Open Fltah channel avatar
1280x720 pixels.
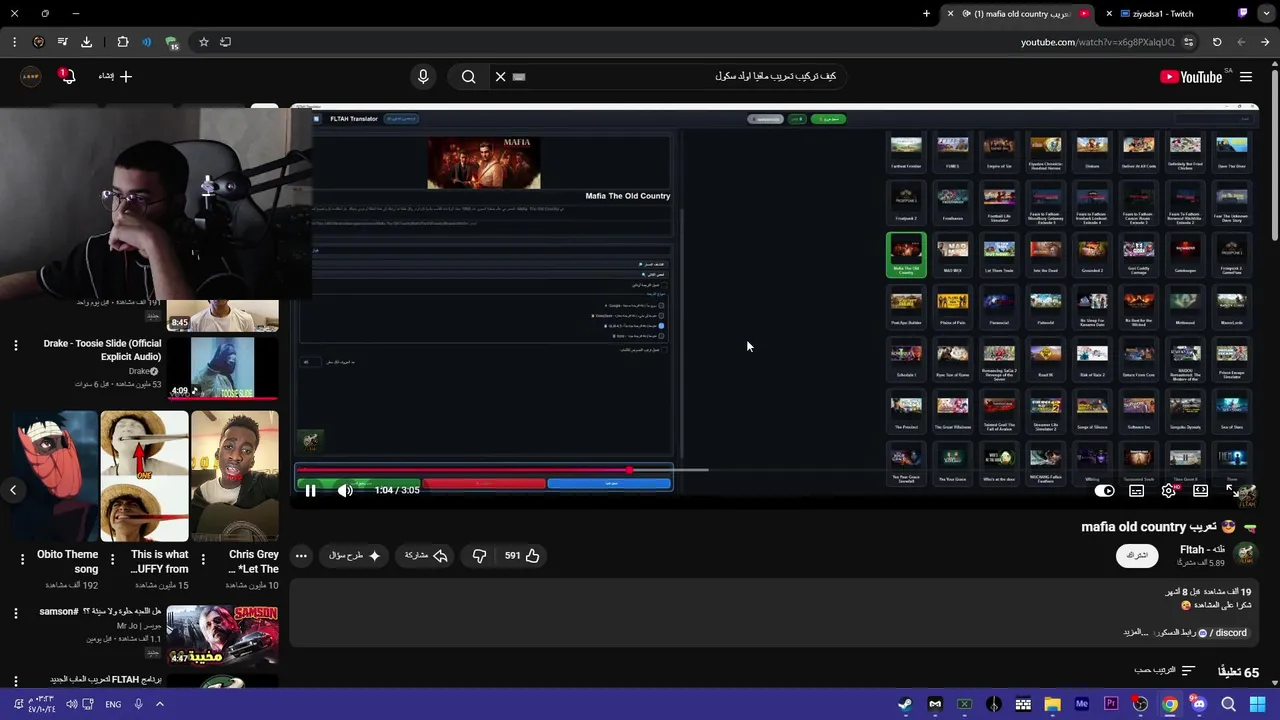[x=1245, y=554]
